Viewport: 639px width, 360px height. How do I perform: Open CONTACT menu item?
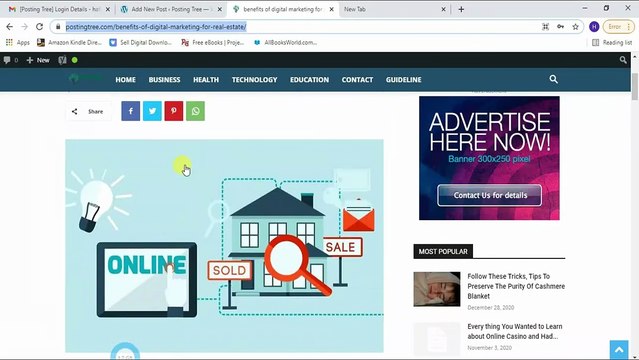357,80
